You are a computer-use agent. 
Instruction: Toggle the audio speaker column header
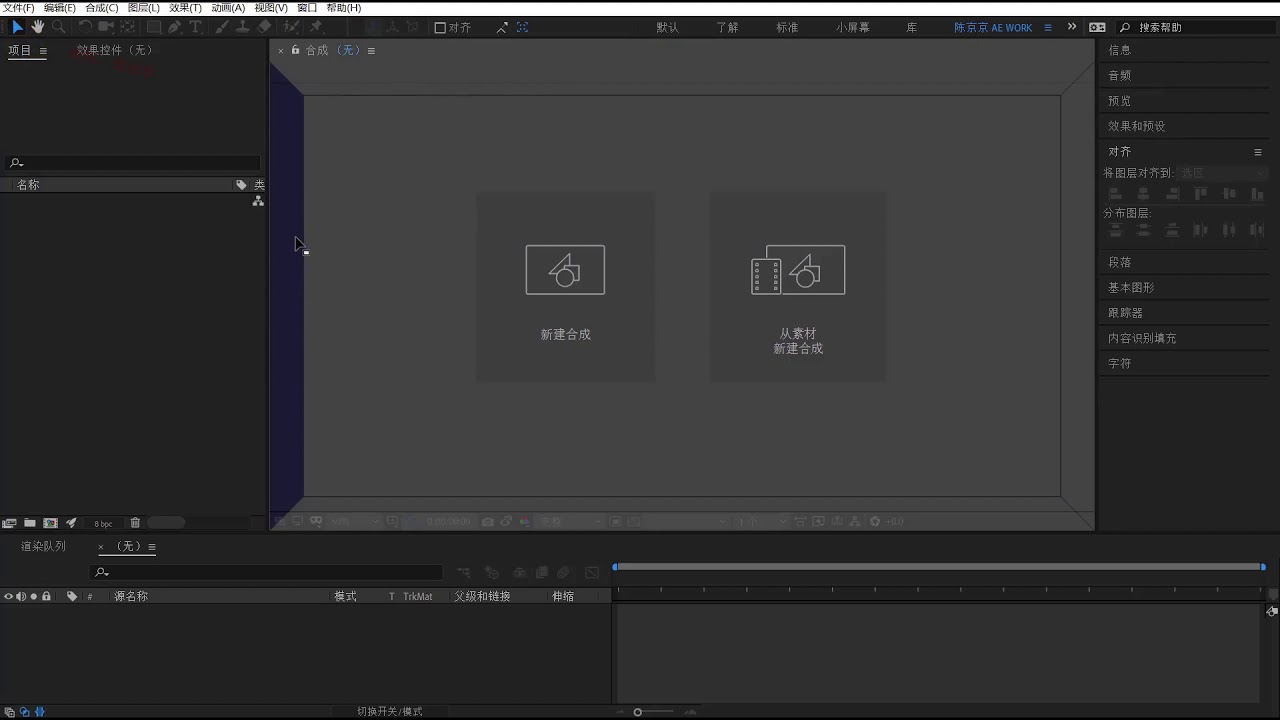21,596
